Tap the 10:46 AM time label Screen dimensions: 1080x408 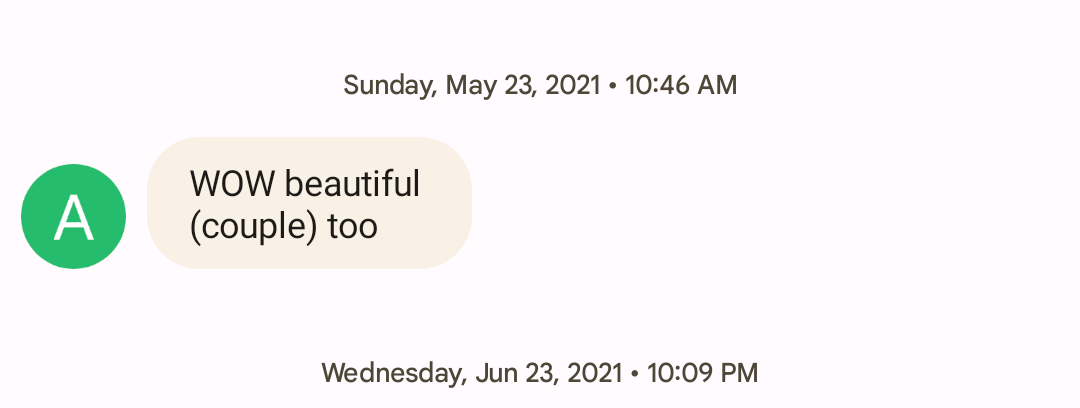point(681,85)
